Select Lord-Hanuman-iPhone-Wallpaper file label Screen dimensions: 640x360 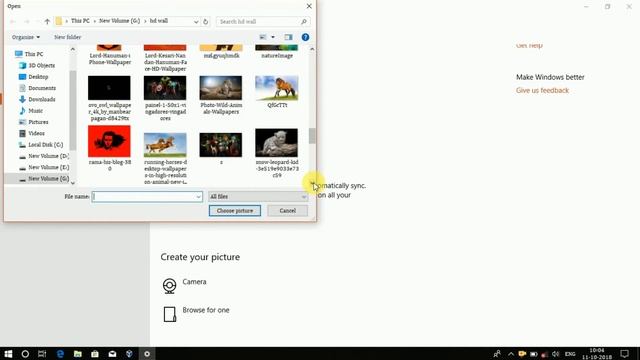[110, 59]
